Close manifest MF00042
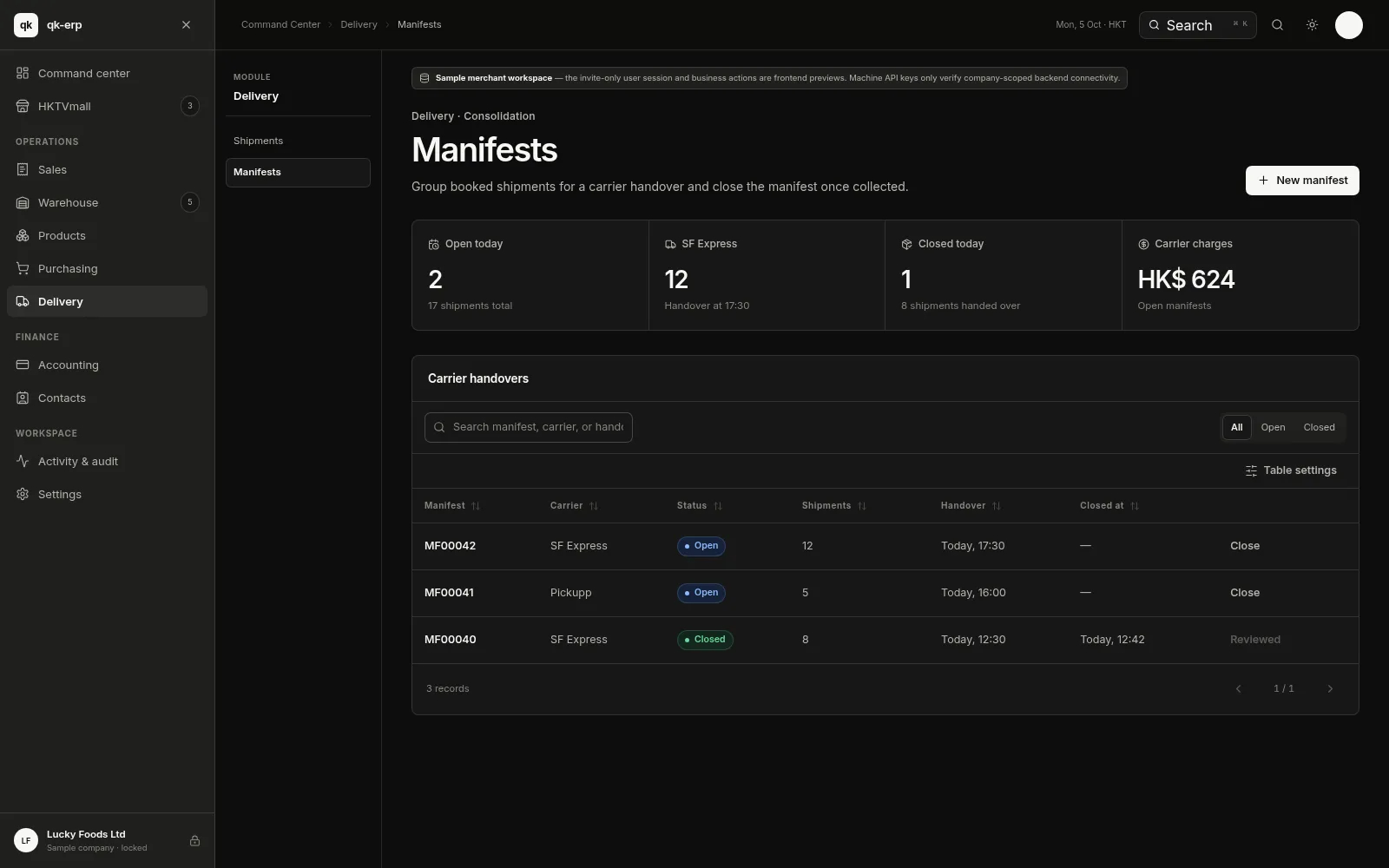 point(1245,546)
